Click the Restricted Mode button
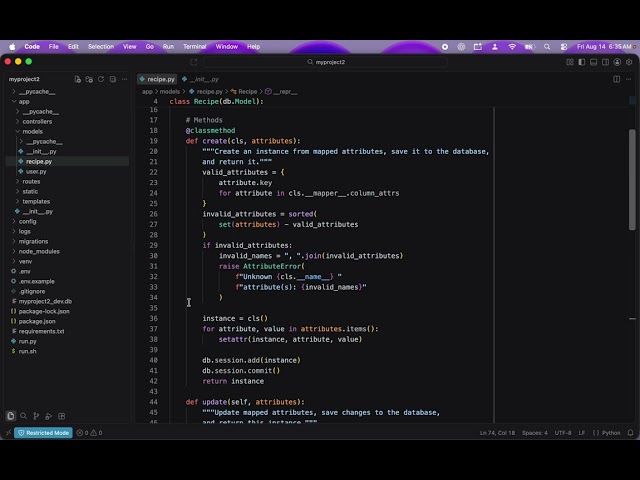640x480 pixels. [x=43, y=433]
